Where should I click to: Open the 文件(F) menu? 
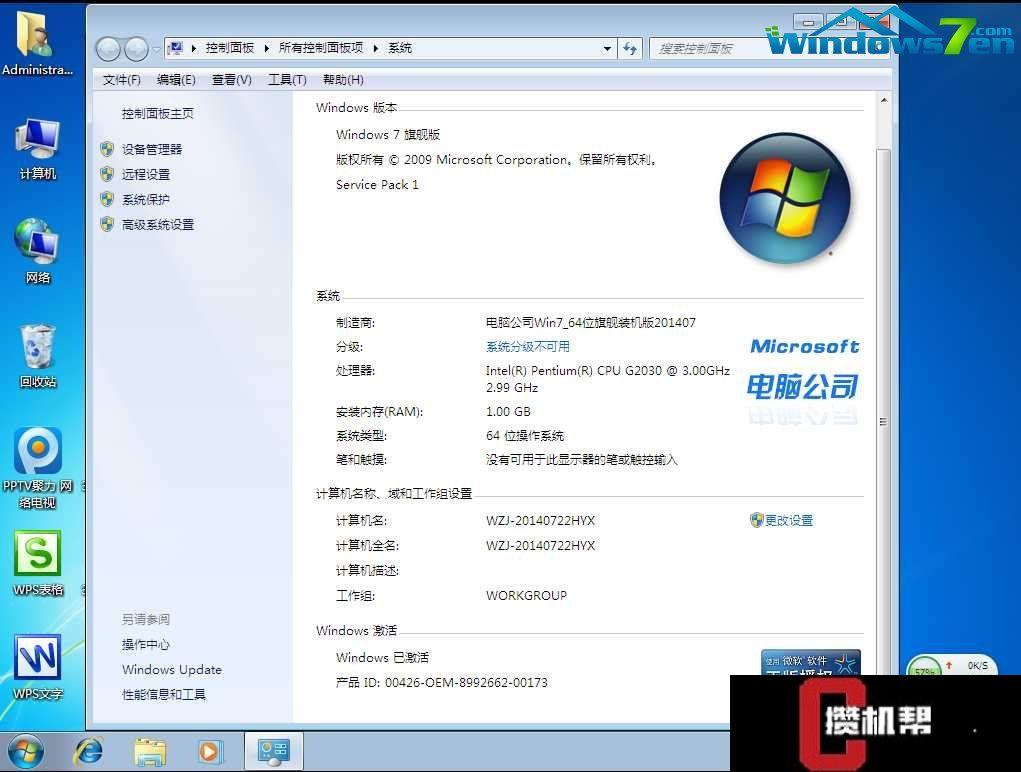coord(122,80)
